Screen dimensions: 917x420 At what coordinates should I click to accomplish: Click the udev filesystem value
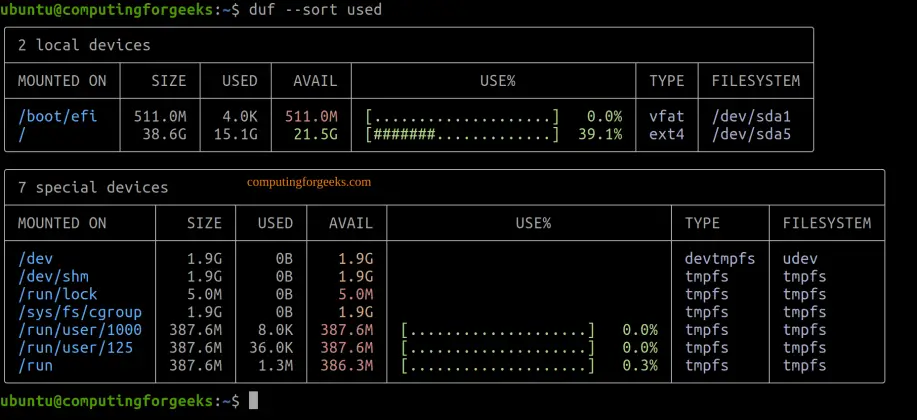(x=800, y=258)
